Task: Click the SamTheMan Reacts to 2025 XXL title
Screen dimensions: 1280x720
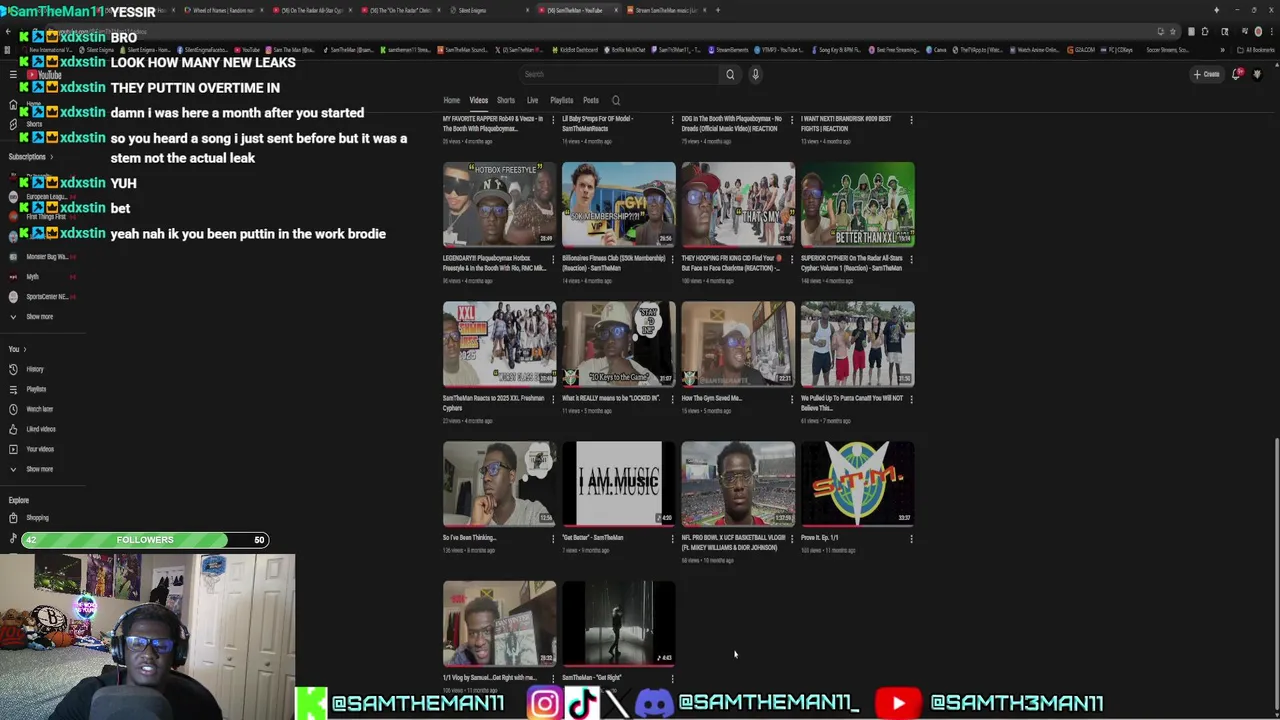Action: pos(493,403)
